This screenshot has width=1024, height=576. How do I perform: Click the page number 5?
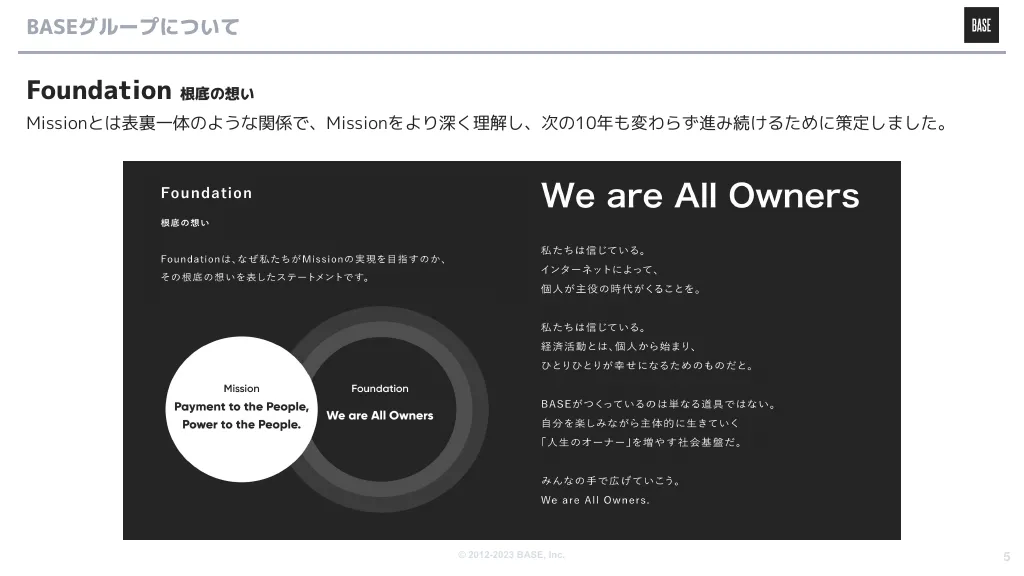(x=1006, y=556)
